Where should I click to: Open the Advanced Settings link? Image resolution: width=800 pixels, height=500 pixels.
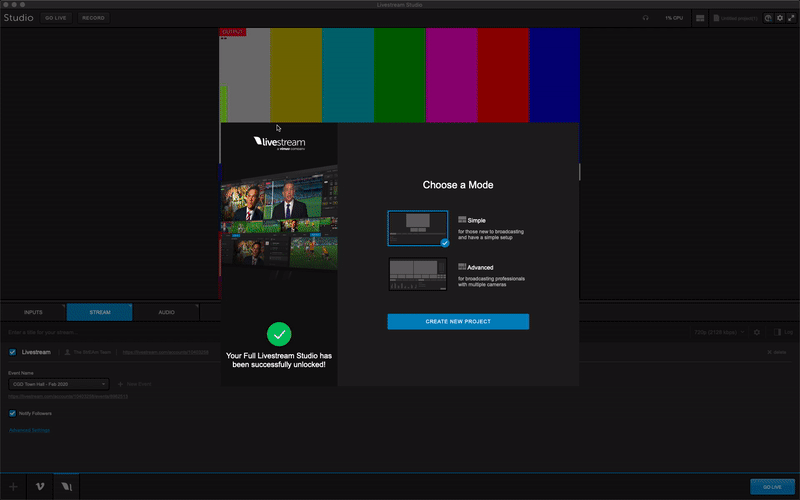[29, 430]
